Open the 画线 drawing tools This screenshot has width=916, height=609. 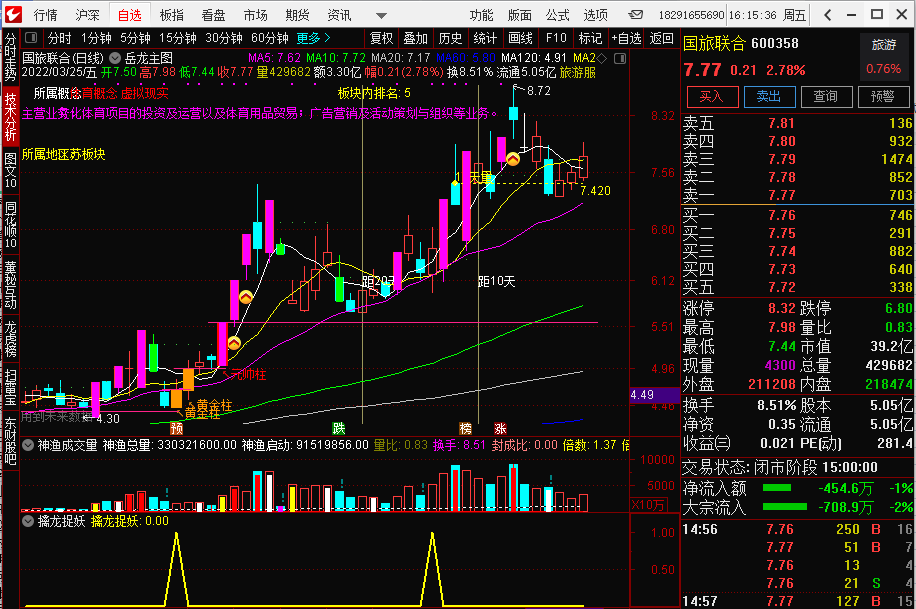coord(520,39)
